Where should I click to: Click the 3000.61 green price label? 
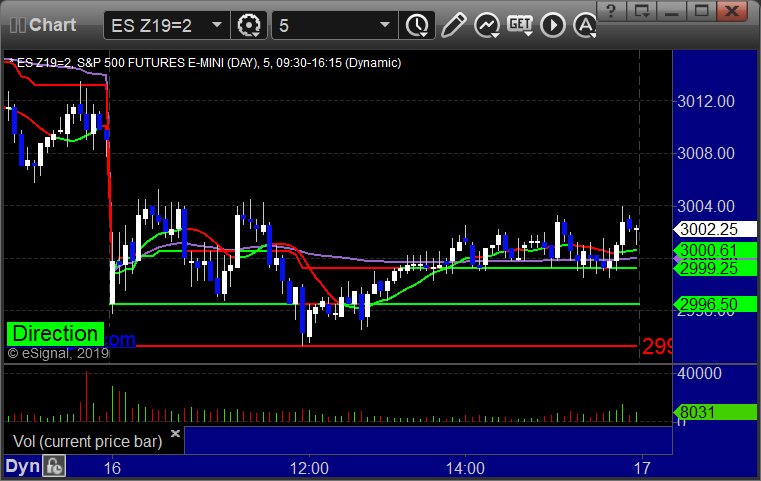[715, 250]
